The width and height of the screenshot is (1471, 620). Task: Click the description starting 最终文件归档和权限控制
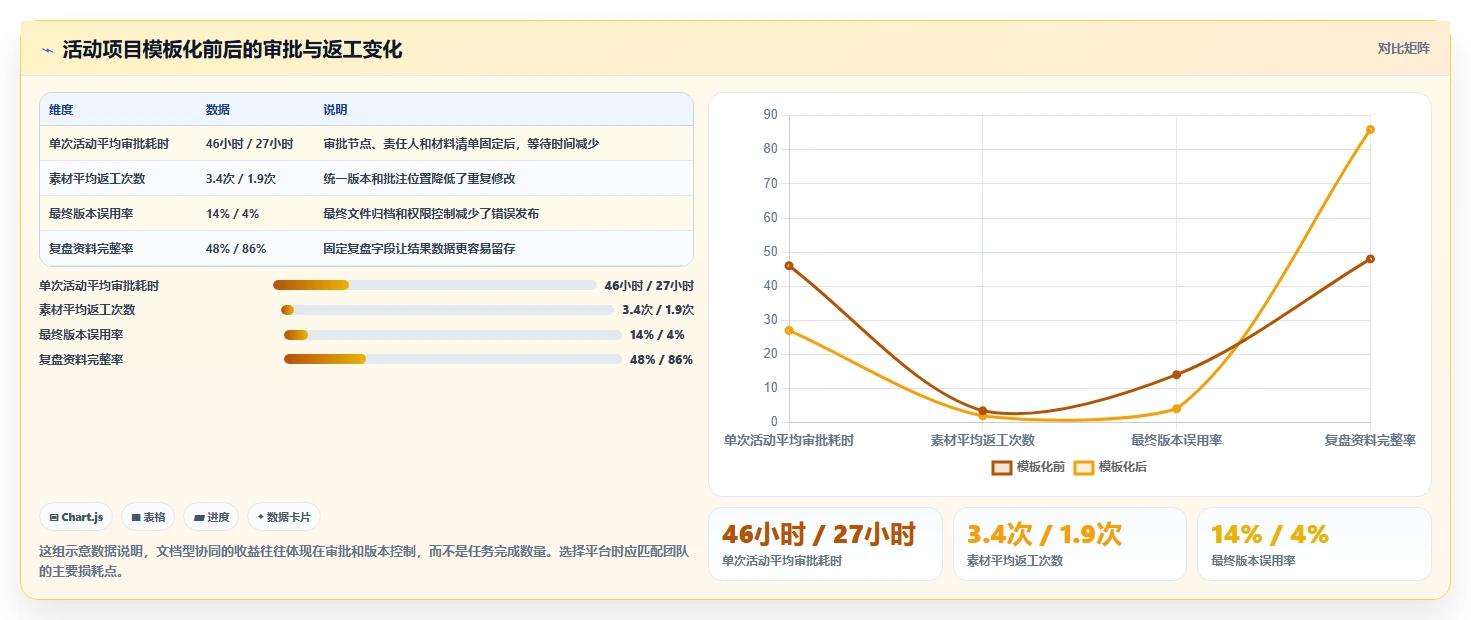point(431,214)
